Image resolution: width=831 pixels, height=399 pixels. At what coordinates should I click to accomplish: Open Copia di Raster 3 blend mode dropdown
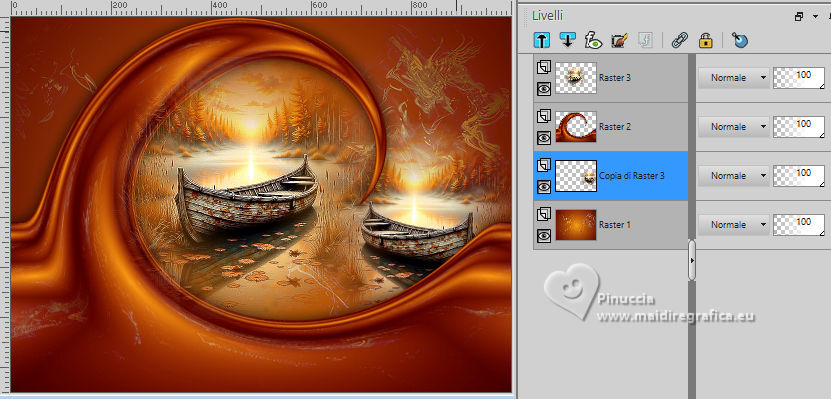click(x=733, y=175)
